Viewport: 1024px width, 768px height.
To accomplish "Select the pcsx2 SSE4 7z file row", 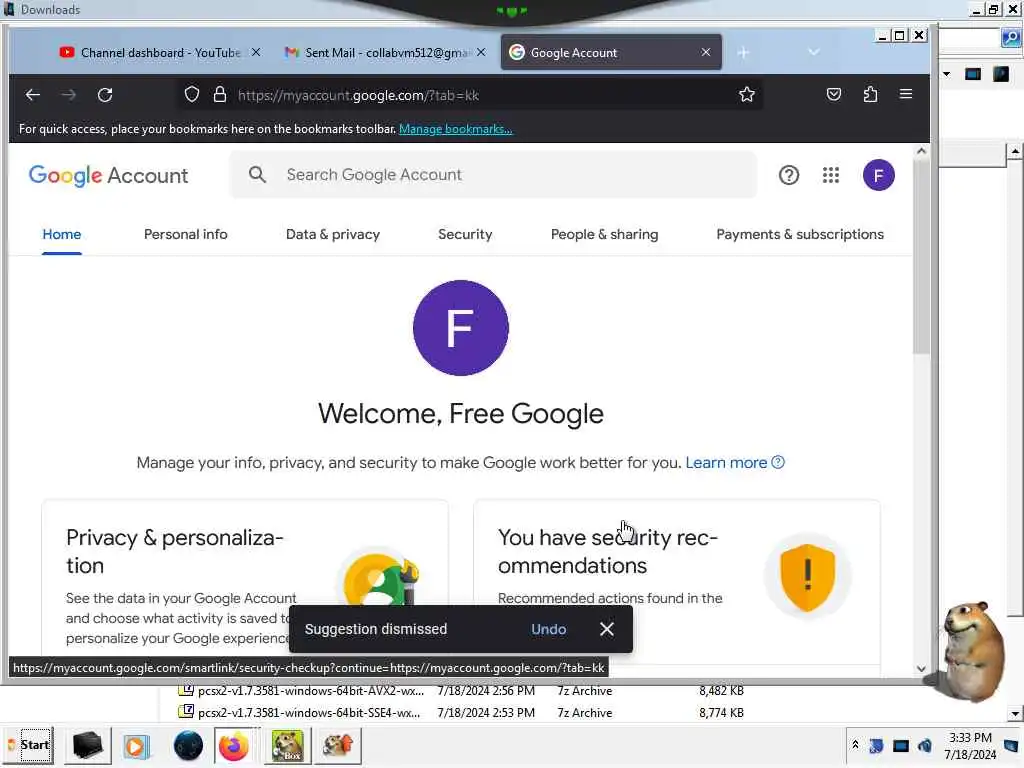I will point(461,713).
